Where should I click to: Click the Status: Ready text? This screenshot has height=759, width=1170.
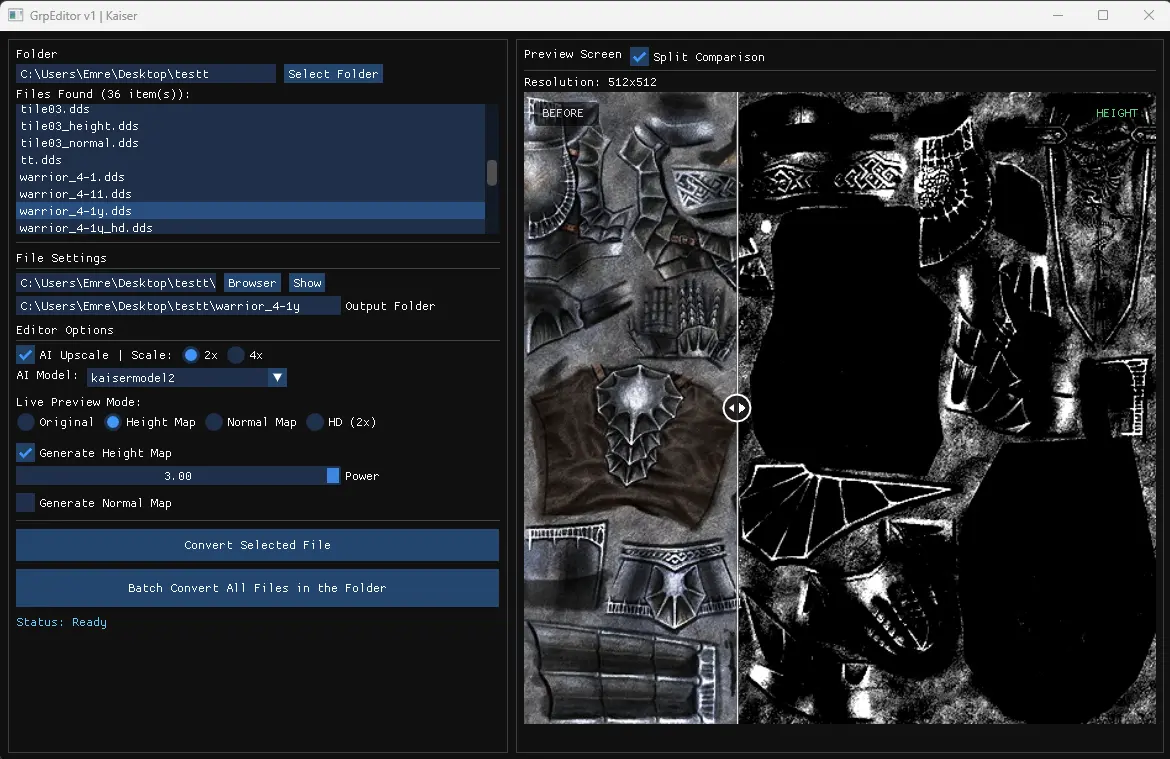click(x=61, y=622)
